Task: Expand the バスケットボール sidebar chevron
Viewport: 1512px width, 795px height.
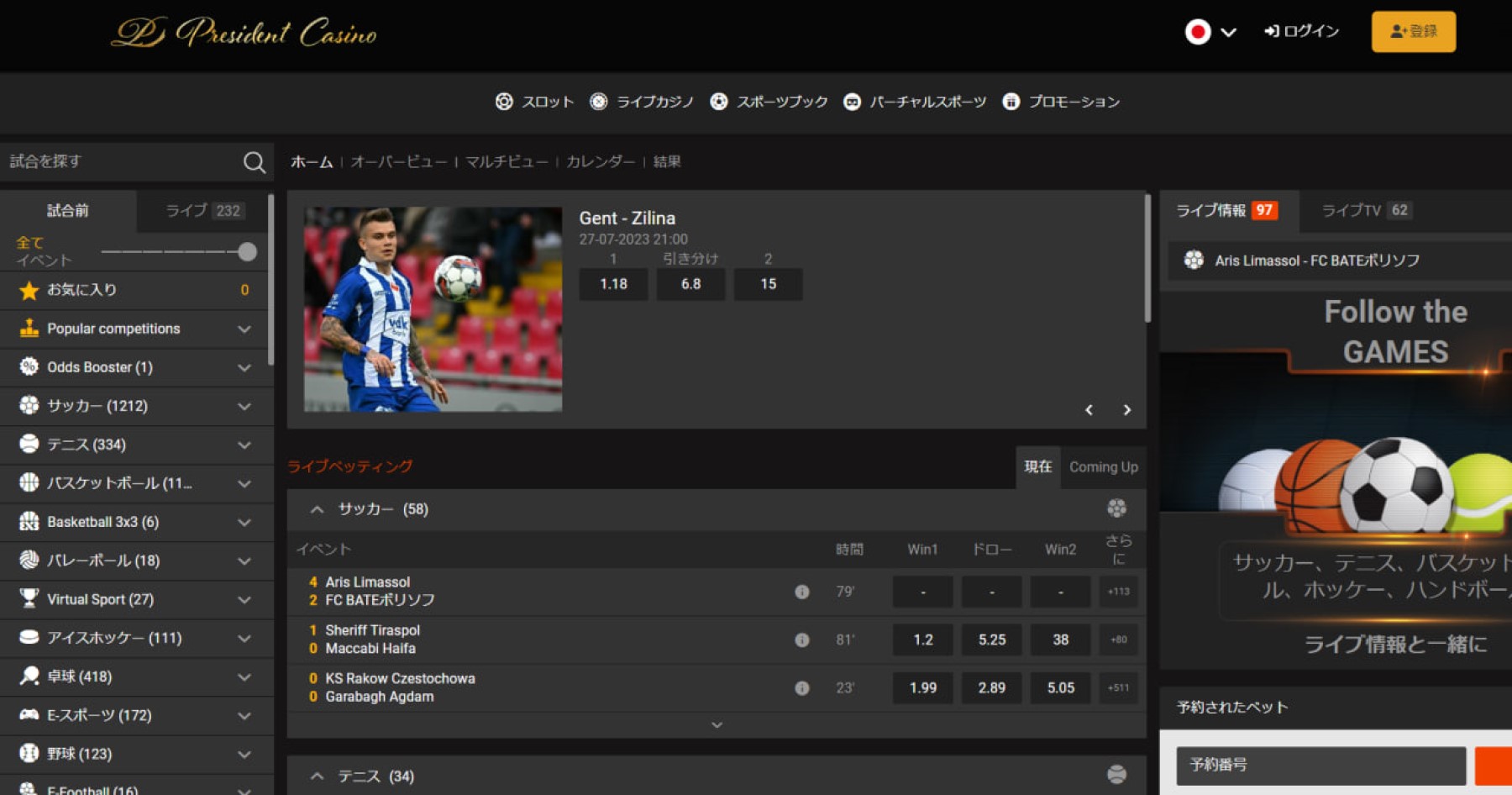Action: pos(244,484)
